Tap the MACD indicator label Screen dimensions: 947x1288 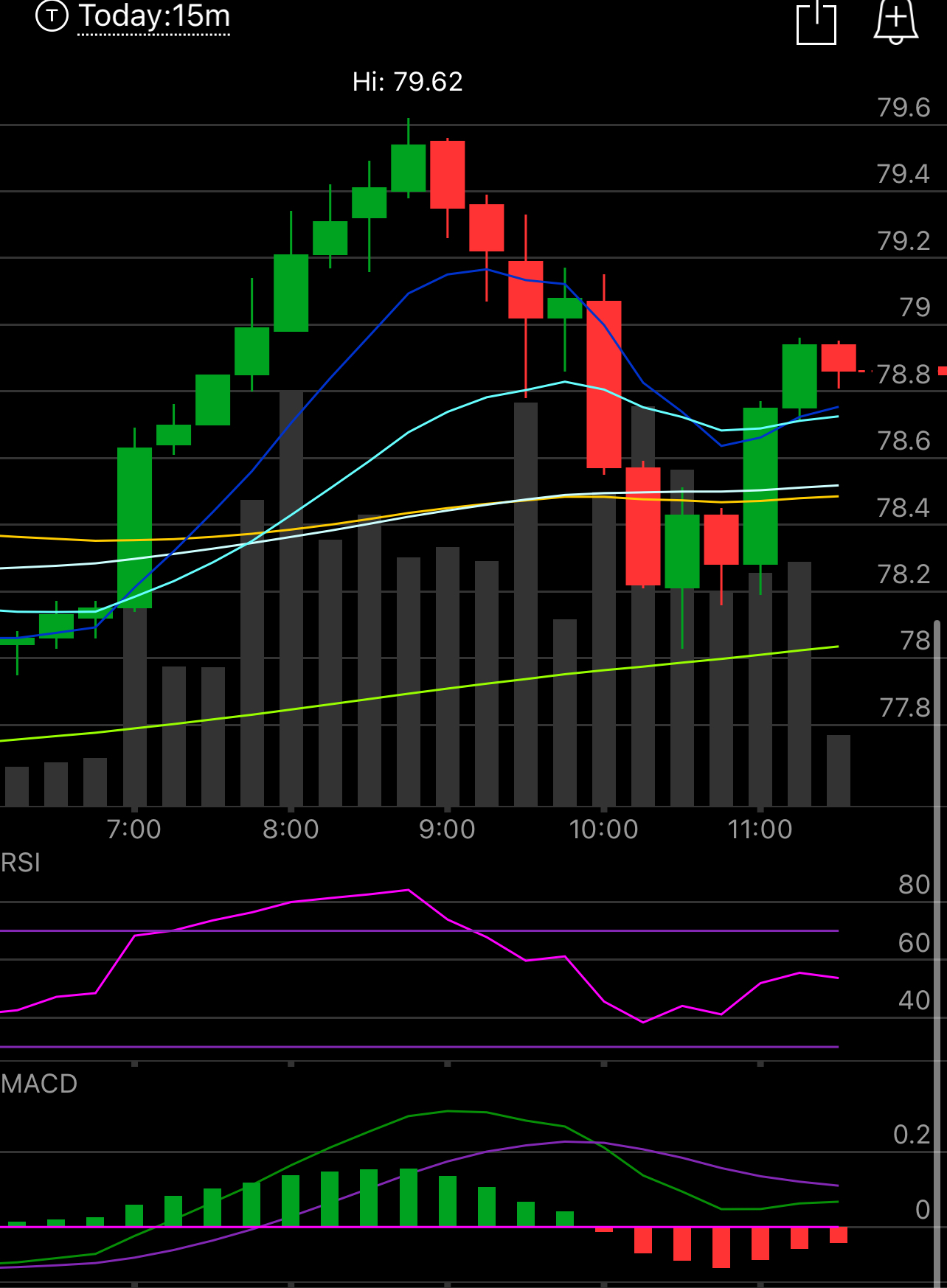39,1084
